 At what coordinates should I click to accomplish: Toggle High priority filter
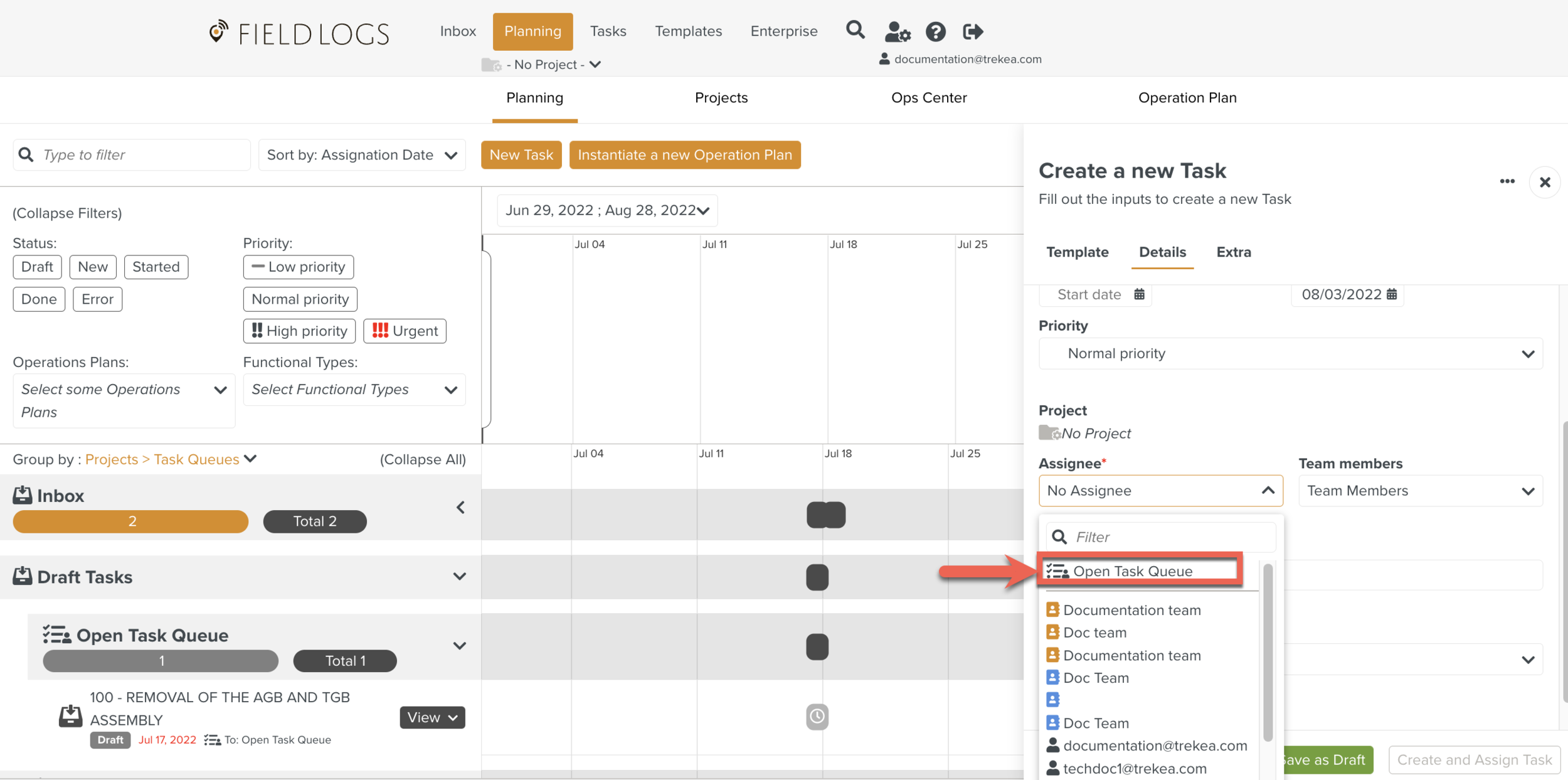point(299,331)
